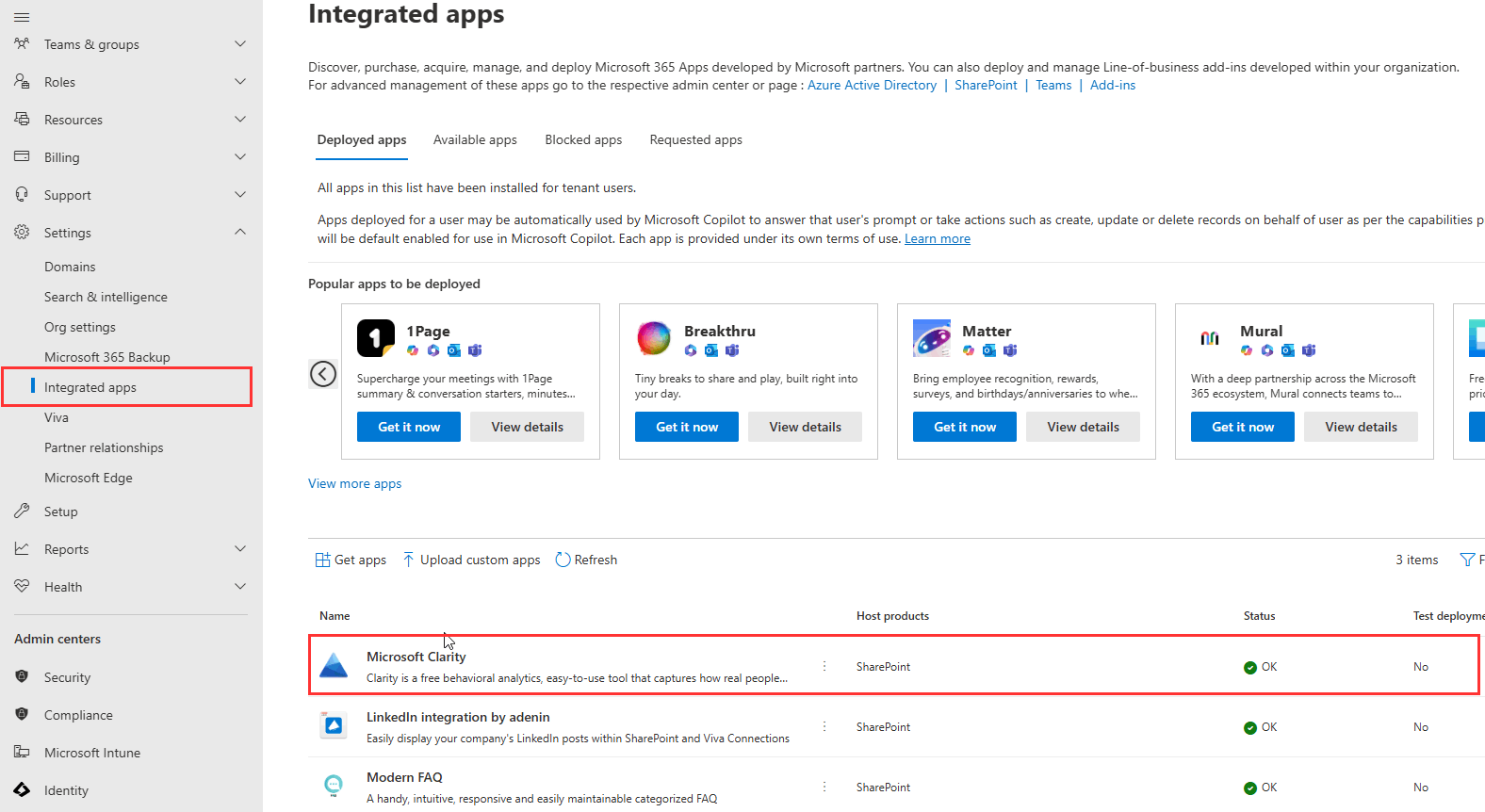Screen dimensions: 1485x812
Task: Click the Billing card icon
Action: (22, 156)
